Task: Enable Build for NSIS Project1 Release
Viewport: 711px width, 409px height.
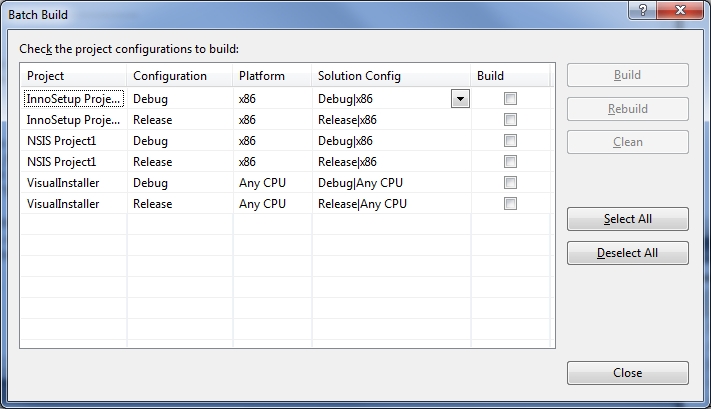Action: pos(510,161)
